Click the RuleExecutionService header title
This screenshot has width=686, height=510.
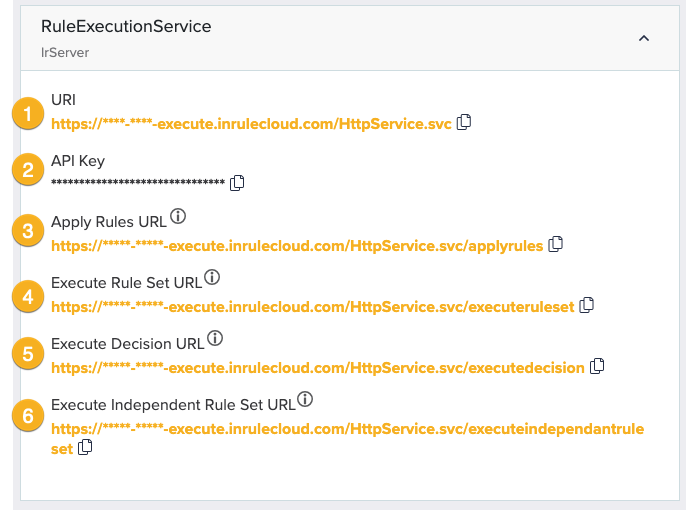[x=126, y=27]
